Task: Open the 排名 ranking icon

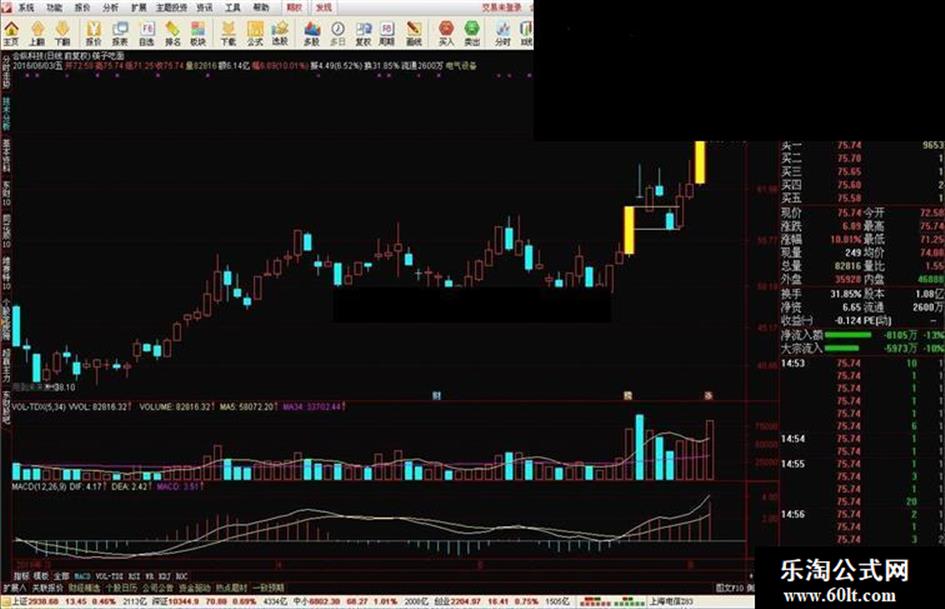Action: pos(172,33)
